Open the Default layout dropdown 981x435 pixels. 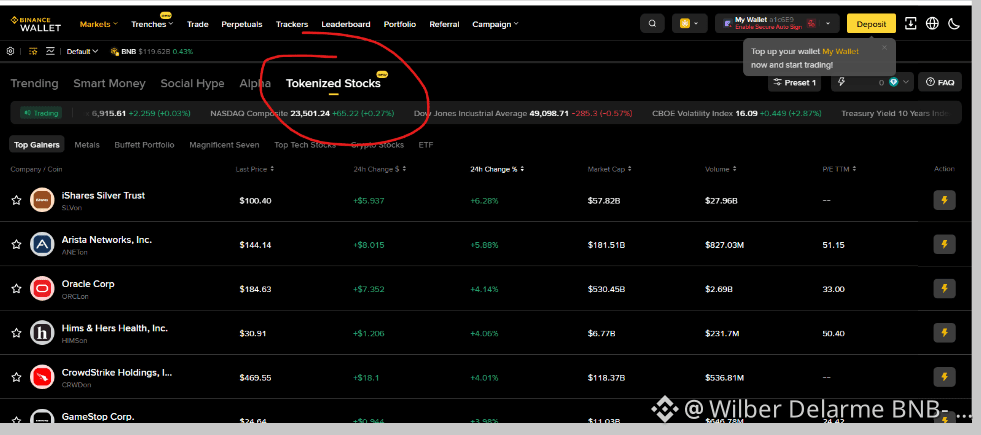(82, 51)
